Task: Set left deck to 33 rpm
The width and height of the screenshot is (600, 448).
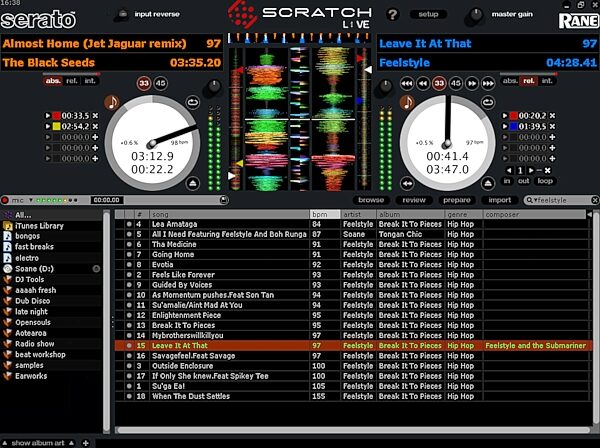Action: 144,83
